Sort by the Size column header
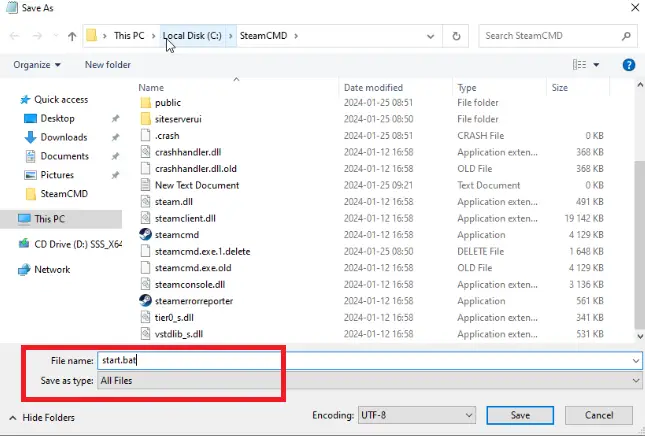The width and height of the screenshot is (645, 437). coord(559,88)
